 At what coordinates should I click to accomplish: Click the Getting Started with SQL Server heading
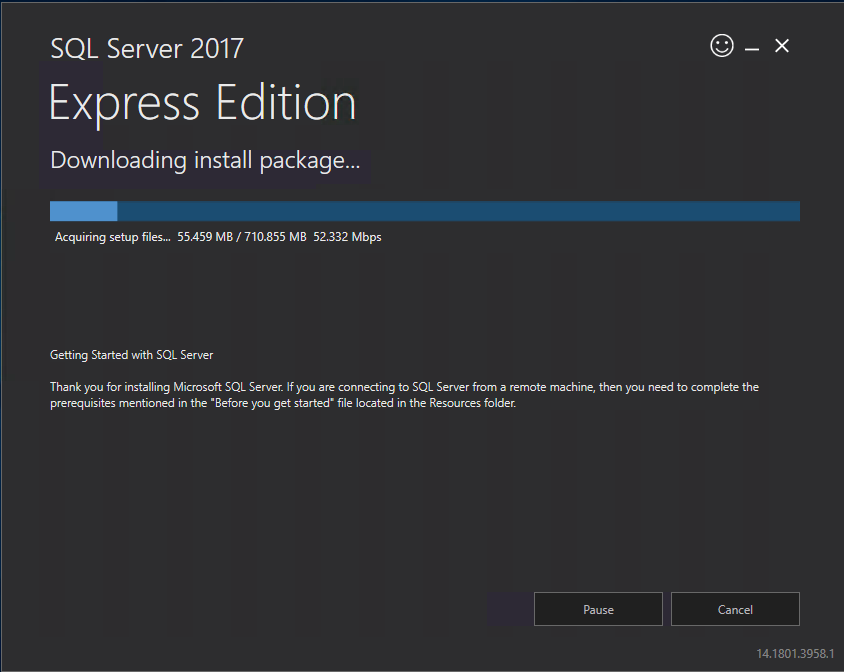point(131,355)
